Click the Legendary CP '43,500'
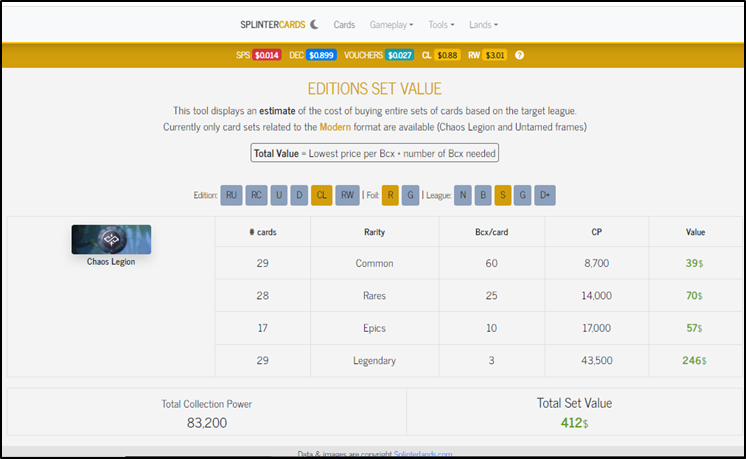 point(597,361)
